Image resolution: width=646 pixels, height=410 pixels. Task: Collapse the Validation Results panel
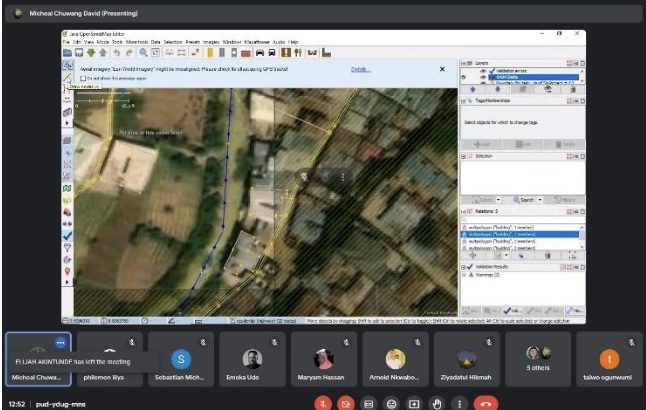click(x=463, y=267)
